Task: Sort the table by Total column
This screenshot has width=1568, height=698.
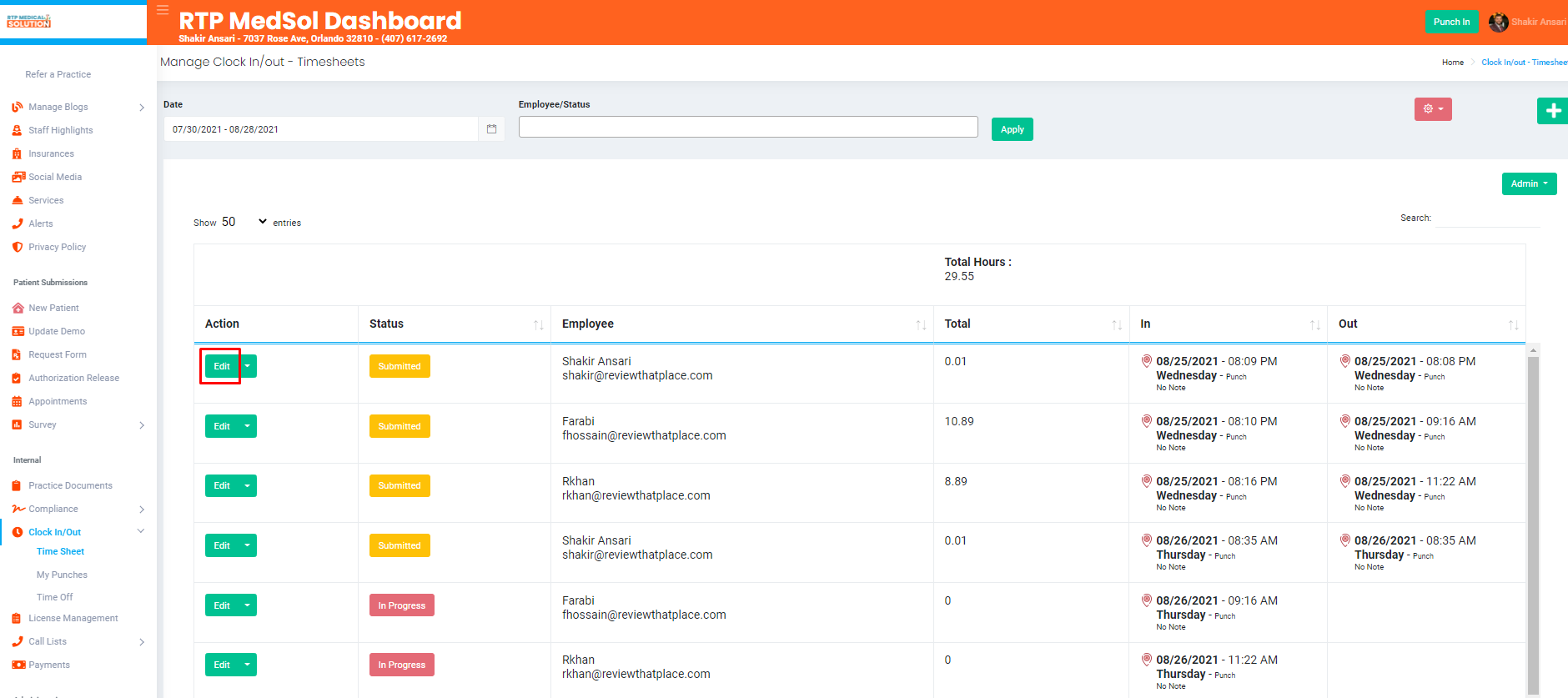Action: pyautogui.click(x=1032, y=324)
